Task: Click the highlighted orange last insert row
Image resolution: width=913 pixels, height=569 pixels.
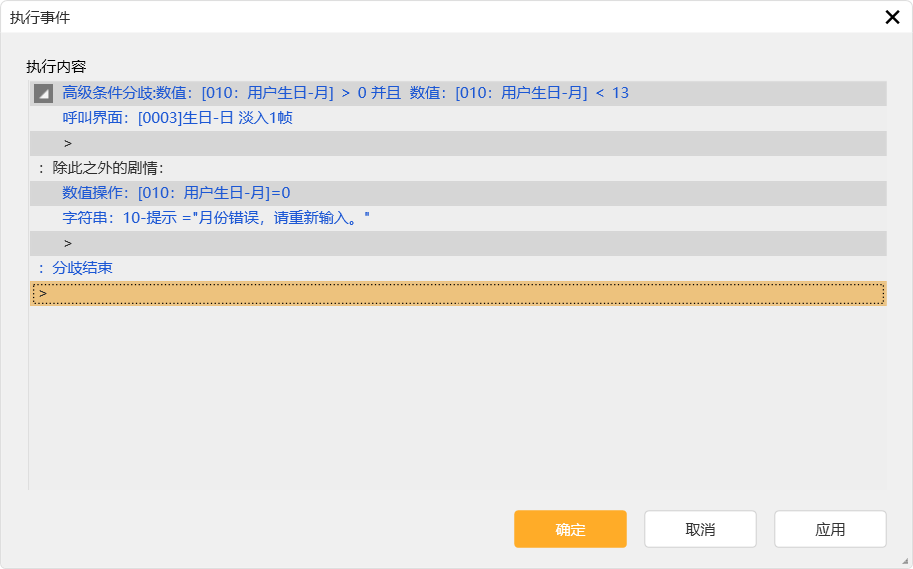Action: [458, 293]
